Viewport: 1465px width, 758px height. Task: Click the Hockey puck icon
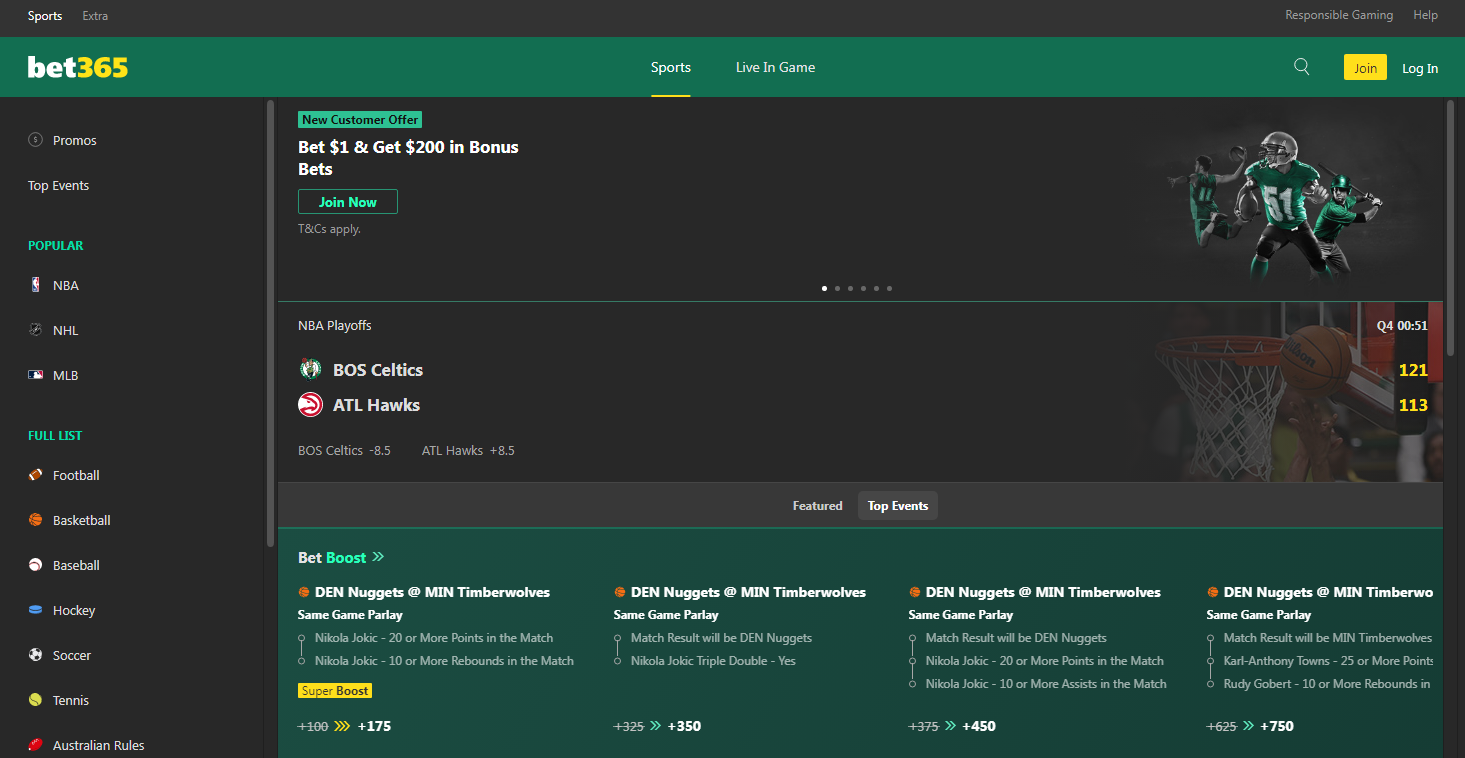[x=36, y=610]
